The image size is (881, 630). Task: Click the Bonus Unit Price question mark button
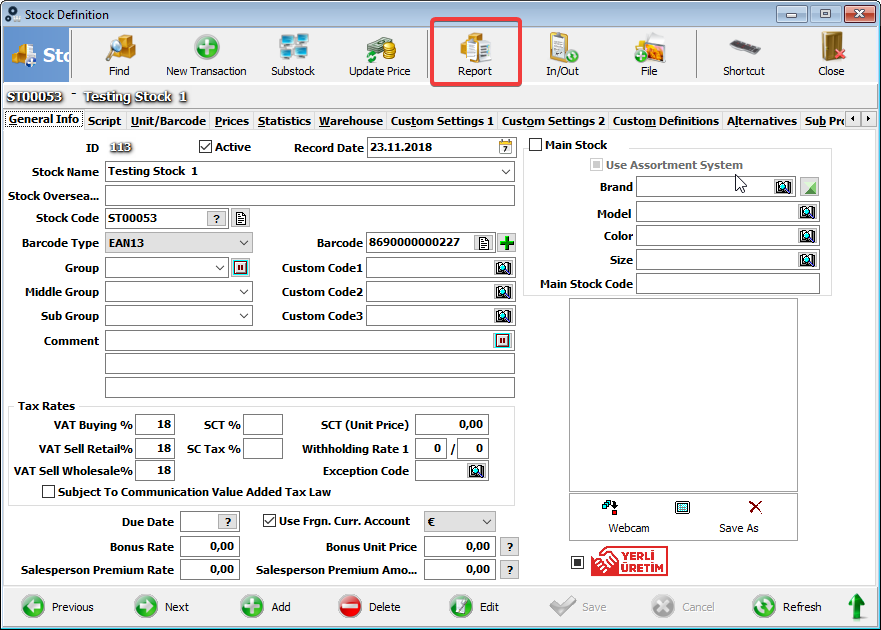point(510,547)
